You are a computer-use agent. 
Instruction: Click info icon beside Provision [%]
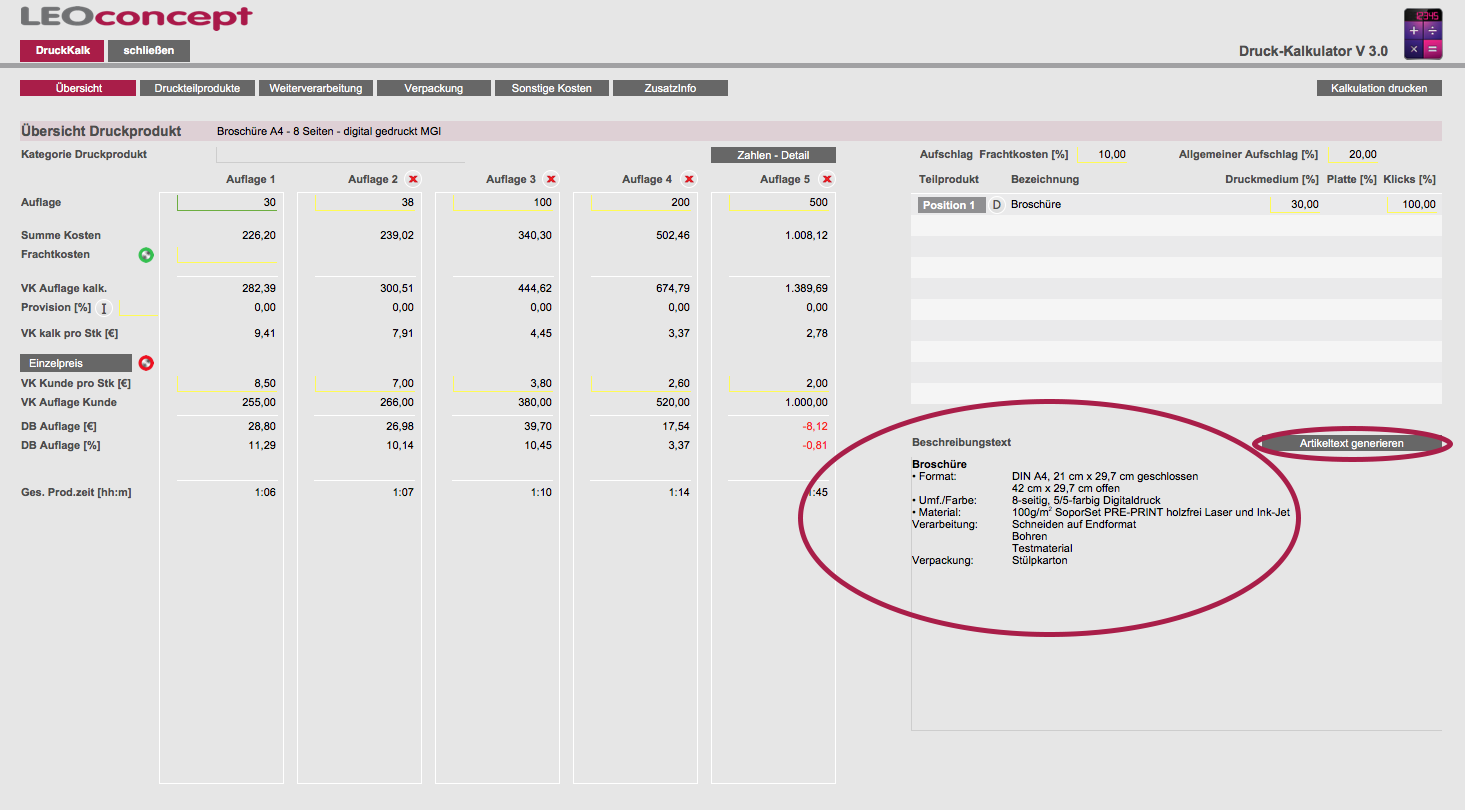click(104, 308)
